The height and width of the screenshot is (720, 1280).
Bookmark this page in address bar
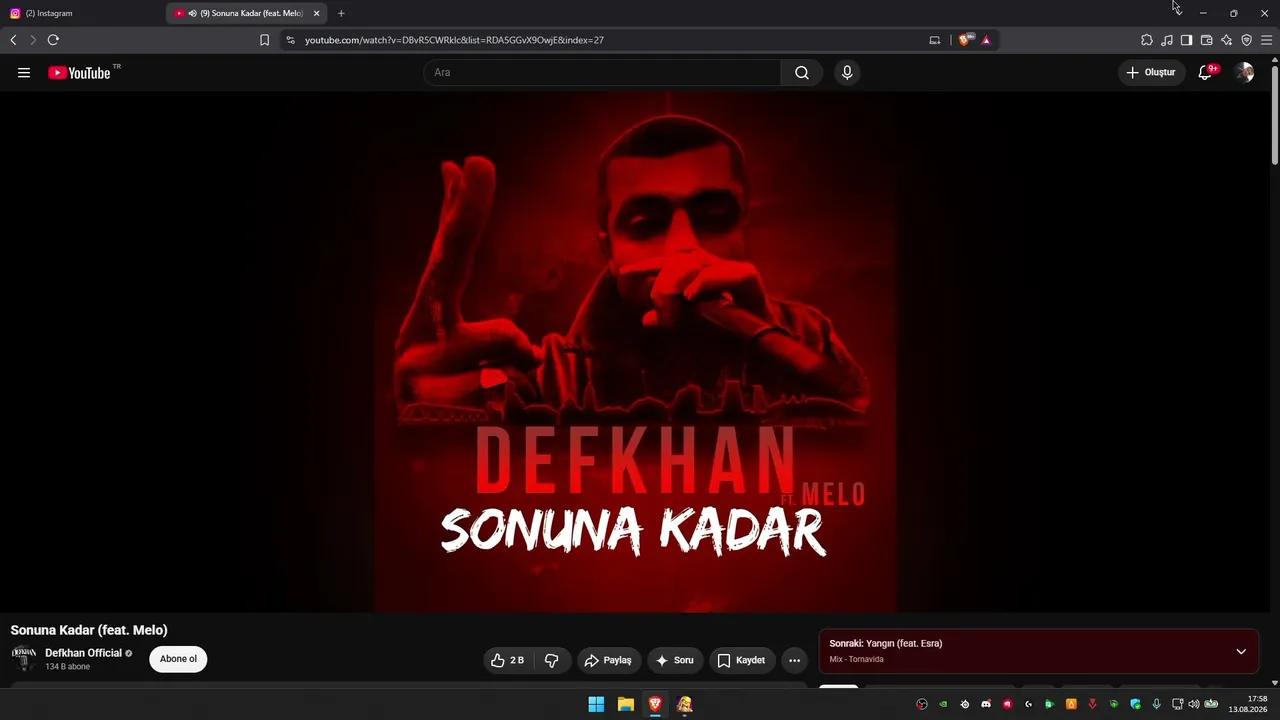(264, 40)
